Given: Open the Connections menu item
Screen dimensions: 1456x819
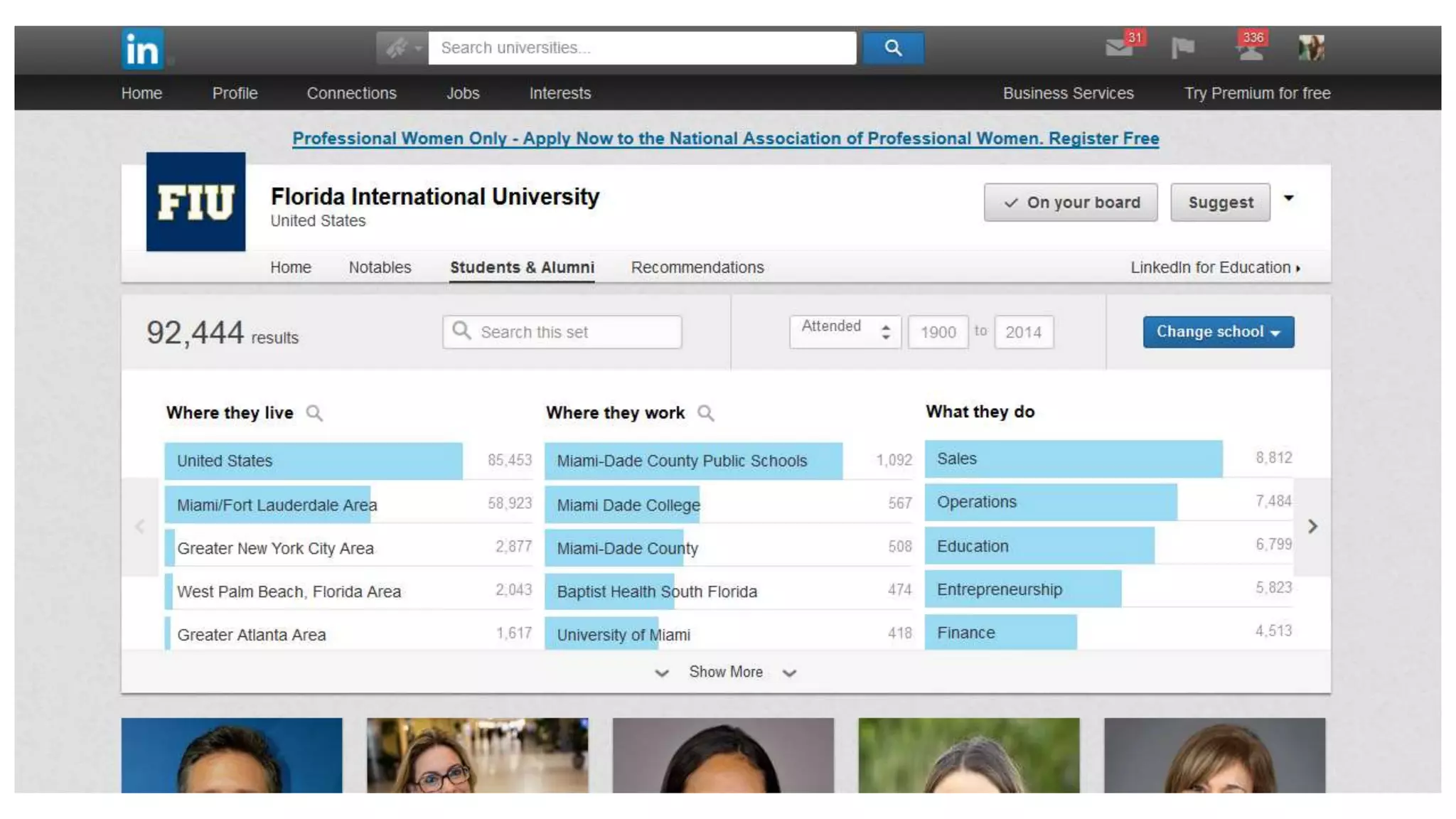Looking at the screenshot, I should (351, 93).
